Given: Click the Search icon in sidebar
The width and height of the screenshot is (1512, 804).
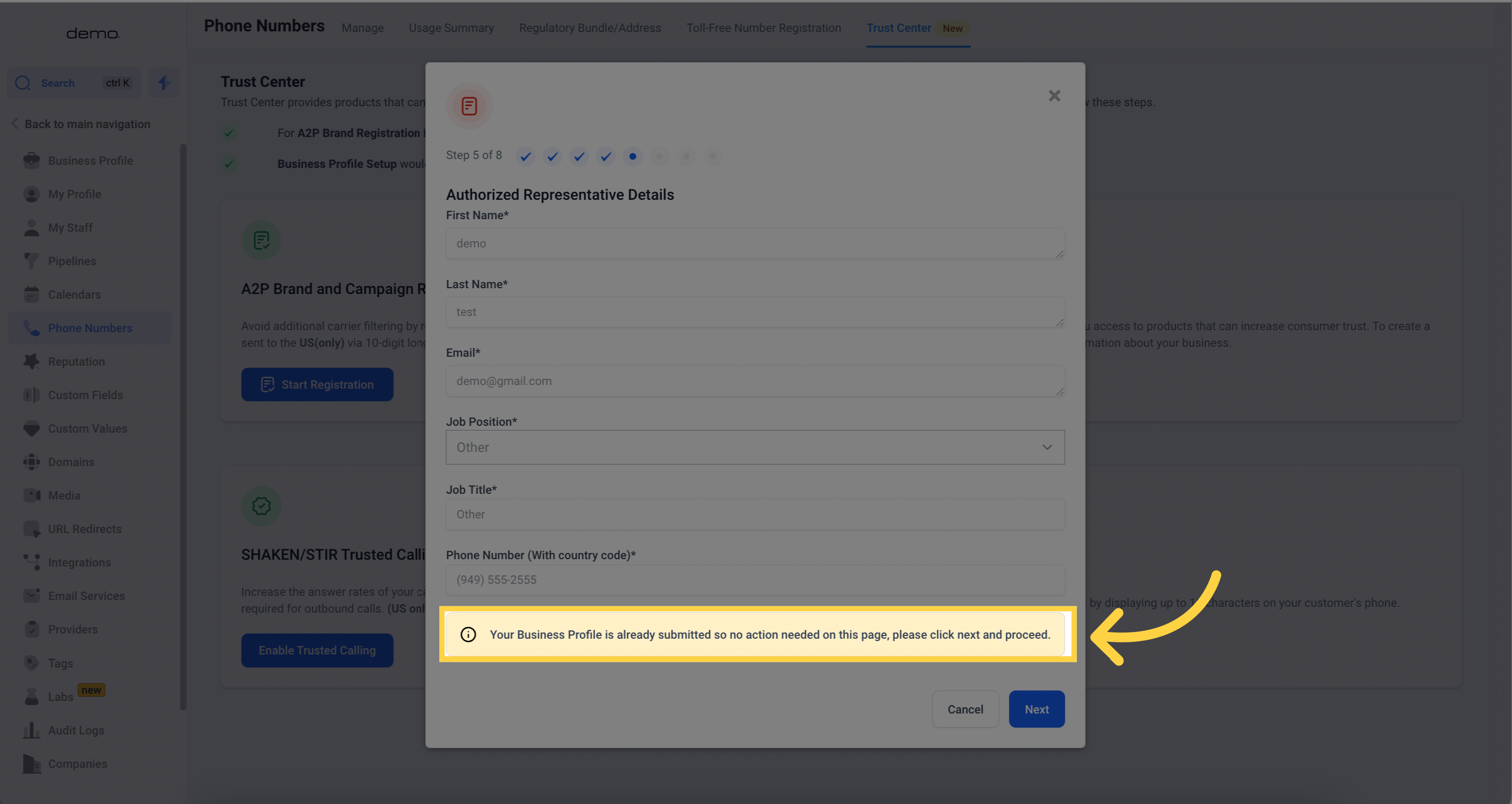Looking at the screenshot, I should point(22,82).
